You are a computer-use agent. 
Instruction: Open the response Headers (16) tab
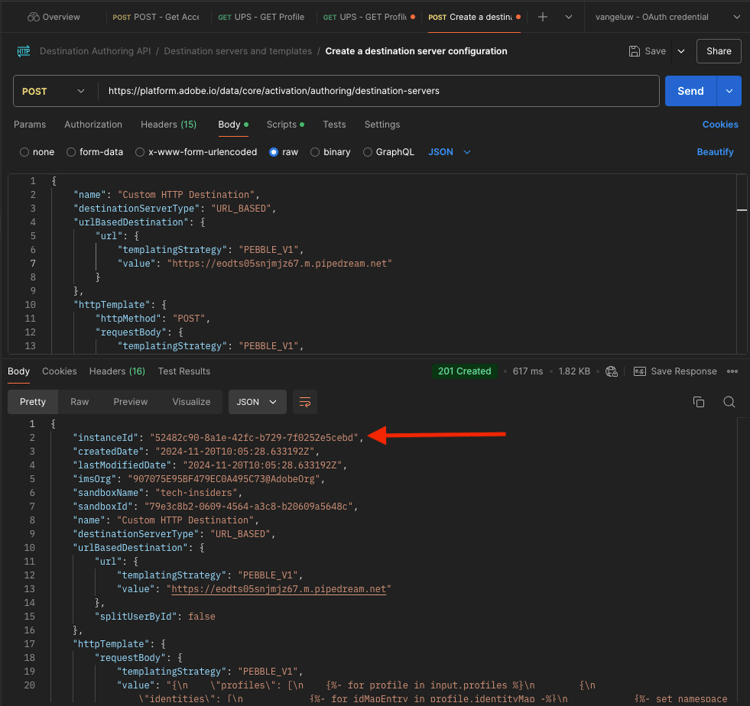coord(117,371)
